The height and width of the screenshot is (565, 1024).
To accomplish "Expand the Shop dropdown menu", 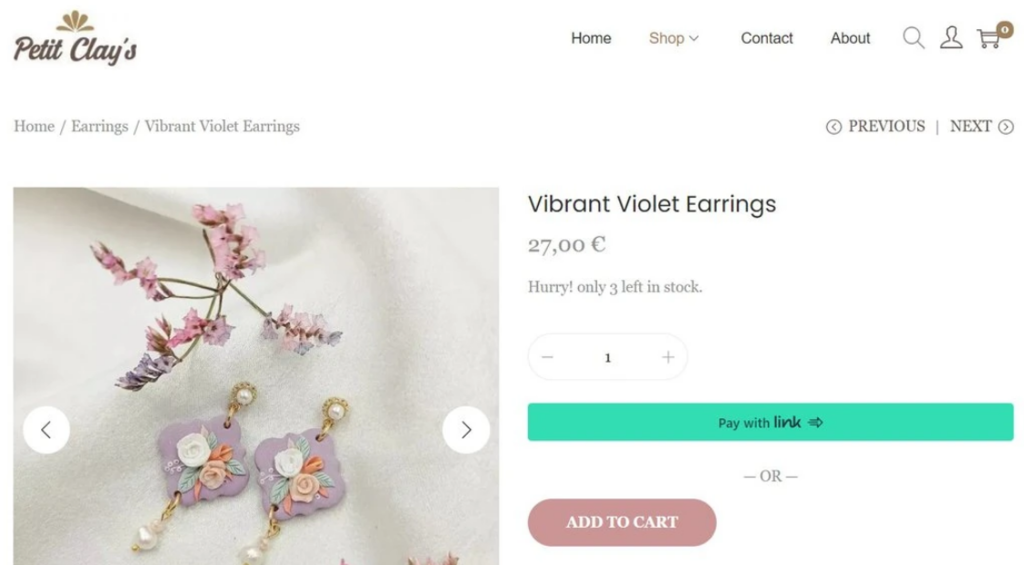I will (674, 39).
